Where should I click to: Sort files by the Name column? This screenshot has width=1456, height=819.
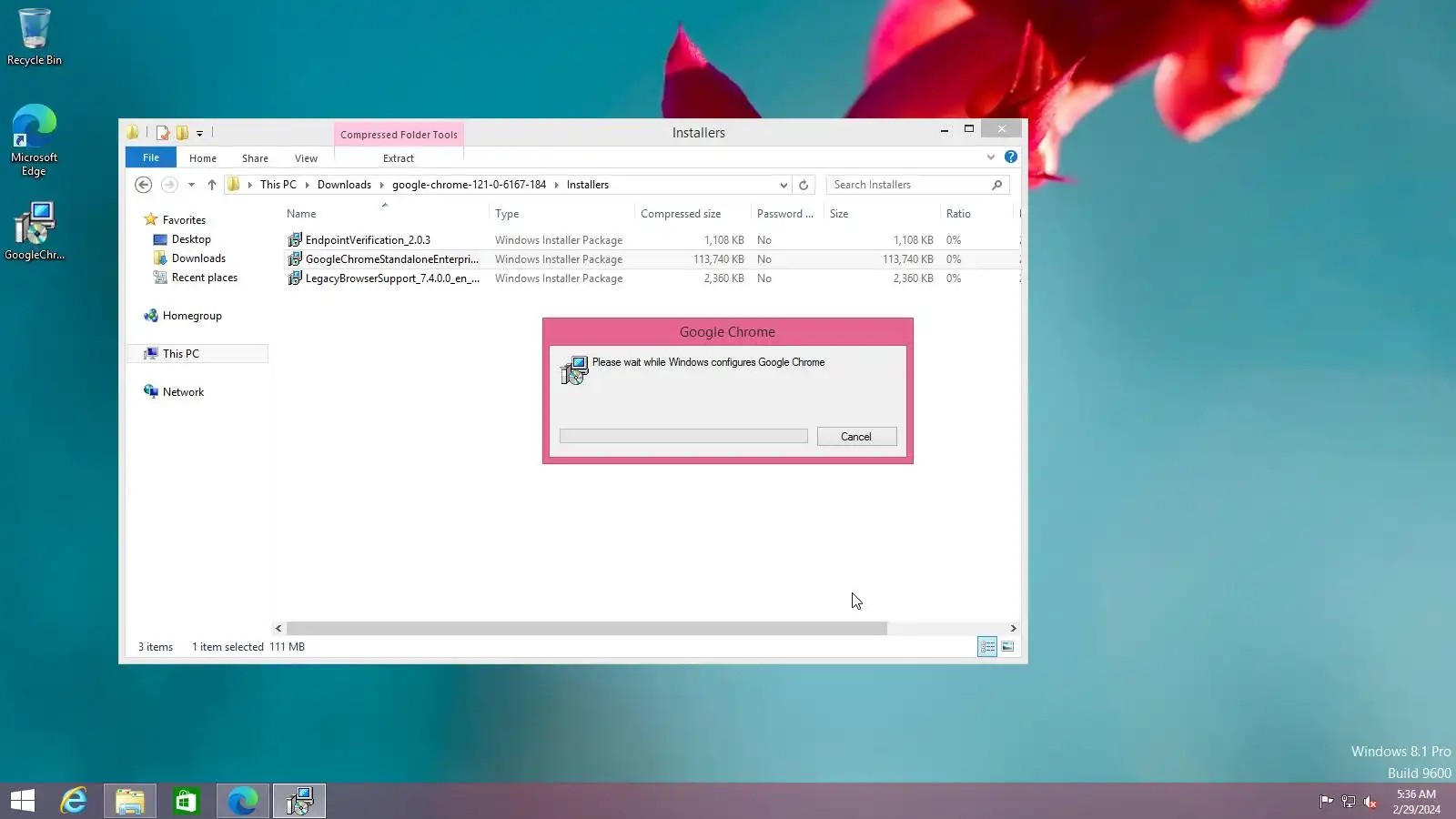click(x=301, y=214)
